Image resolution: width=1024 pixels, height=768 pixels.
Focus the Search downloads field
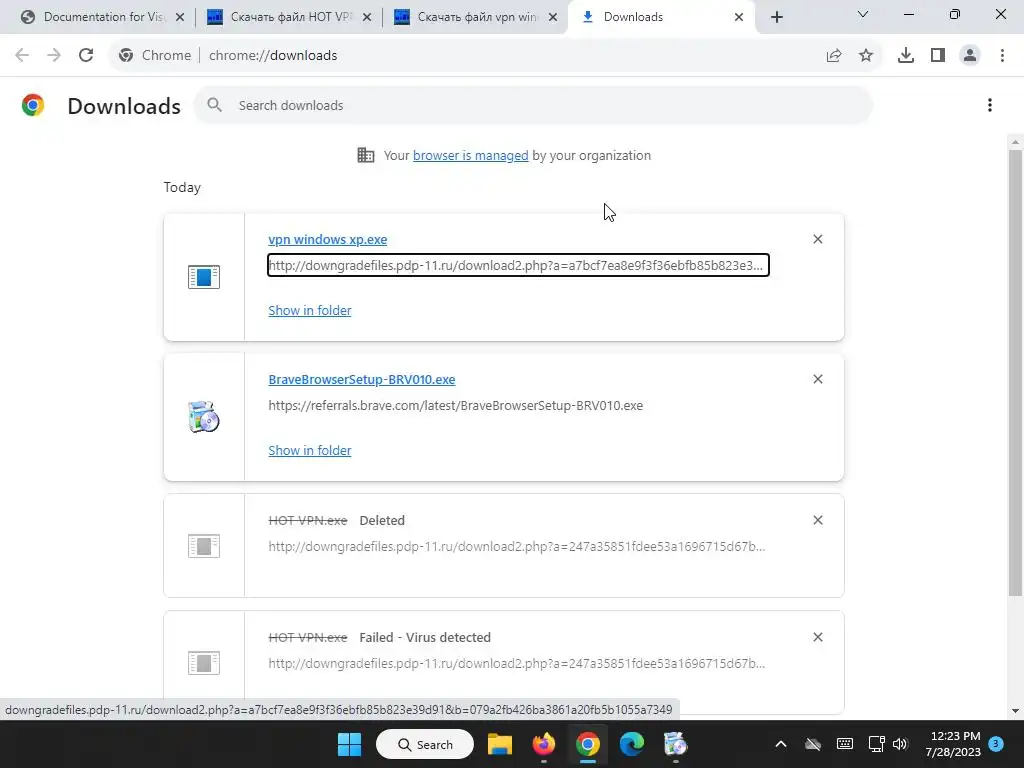533,105
